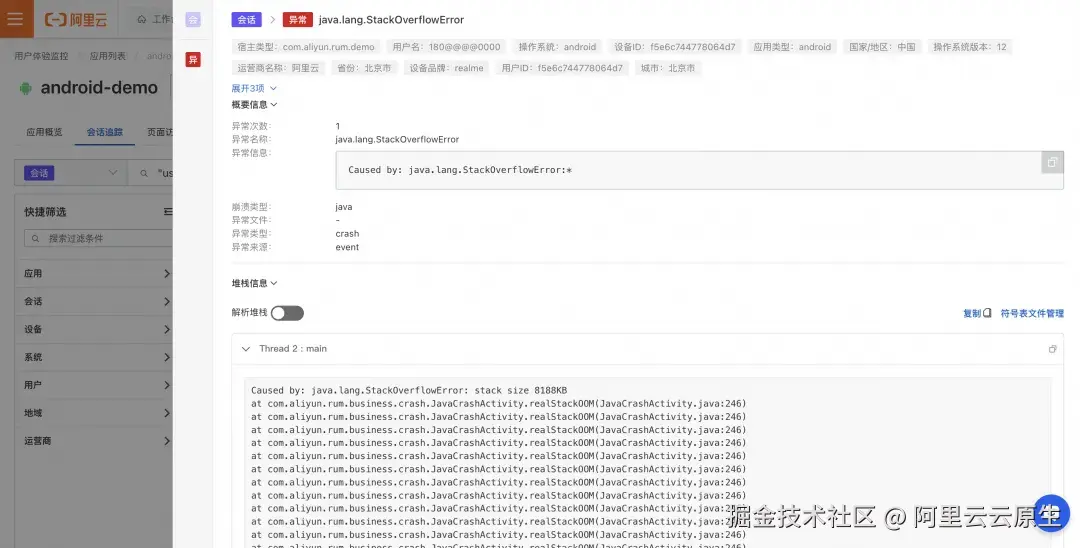Click the crash exception type value
Image resolution: width=1080 pixels, height=548 pixels.
pyautogui.click(x=347, y=234)
